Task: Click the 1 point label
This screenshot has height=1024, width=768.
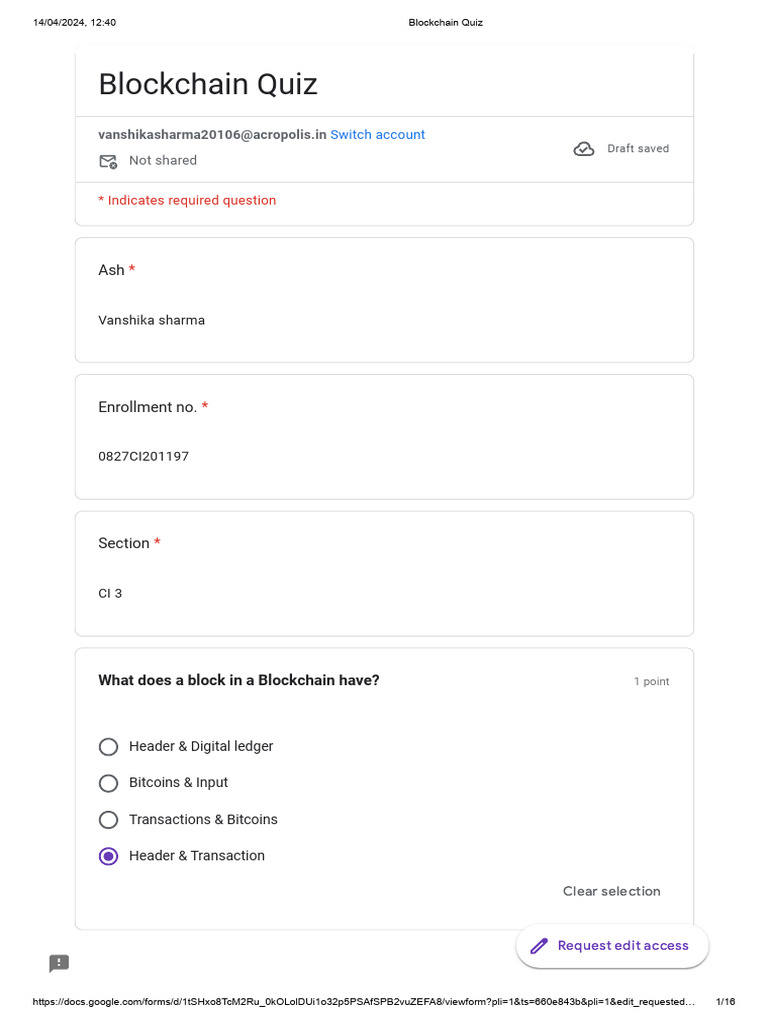Action: point(651,682)
